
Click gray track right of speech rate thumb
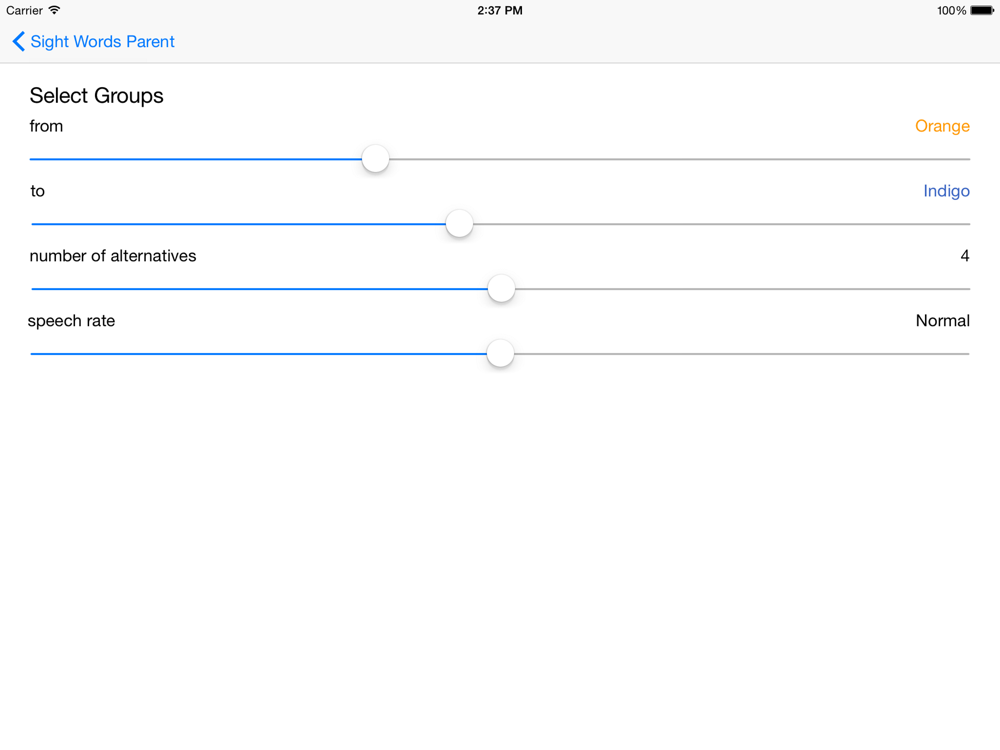click(x=742, y=353)
